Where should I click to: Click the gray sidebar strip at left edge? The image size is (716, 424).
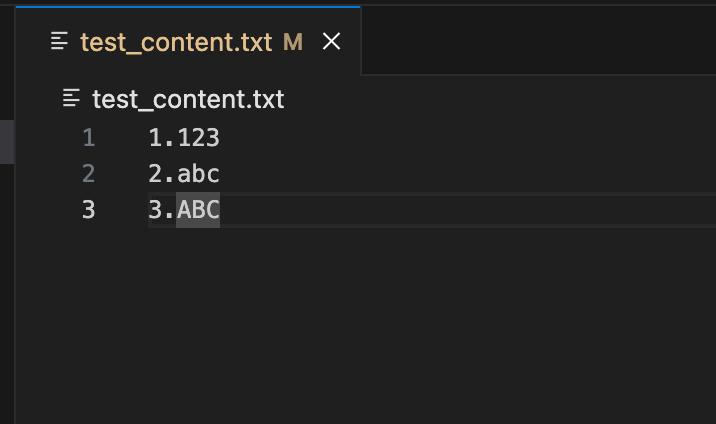[7, 141]
